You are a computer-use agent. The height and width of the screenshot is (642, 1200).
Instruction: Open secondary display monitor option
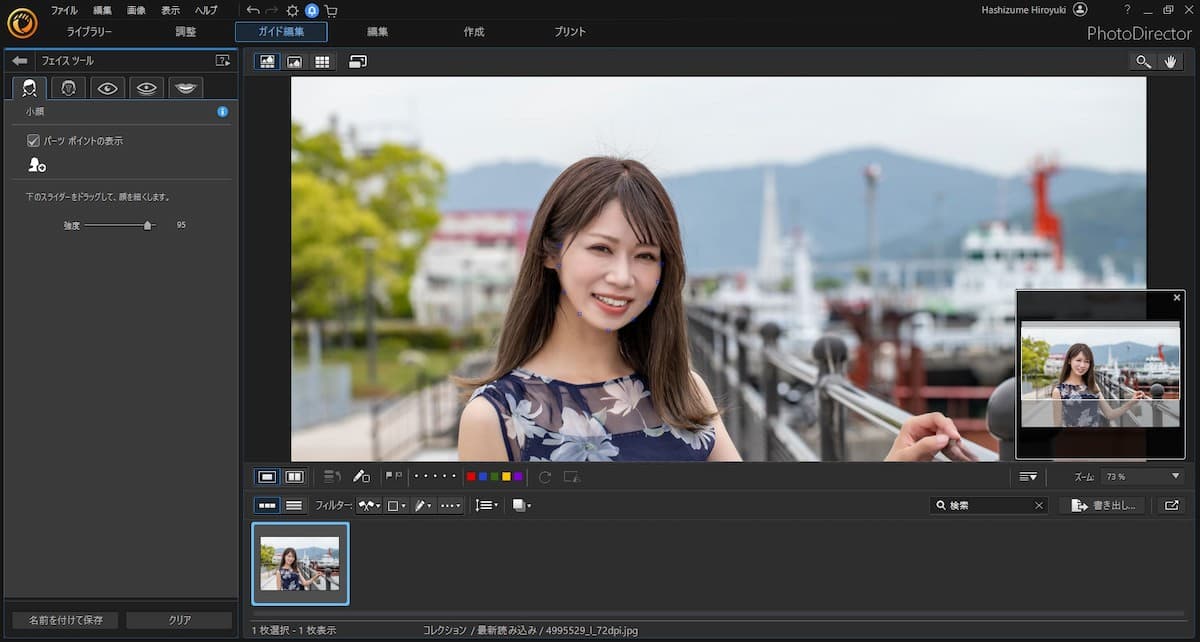358,62
